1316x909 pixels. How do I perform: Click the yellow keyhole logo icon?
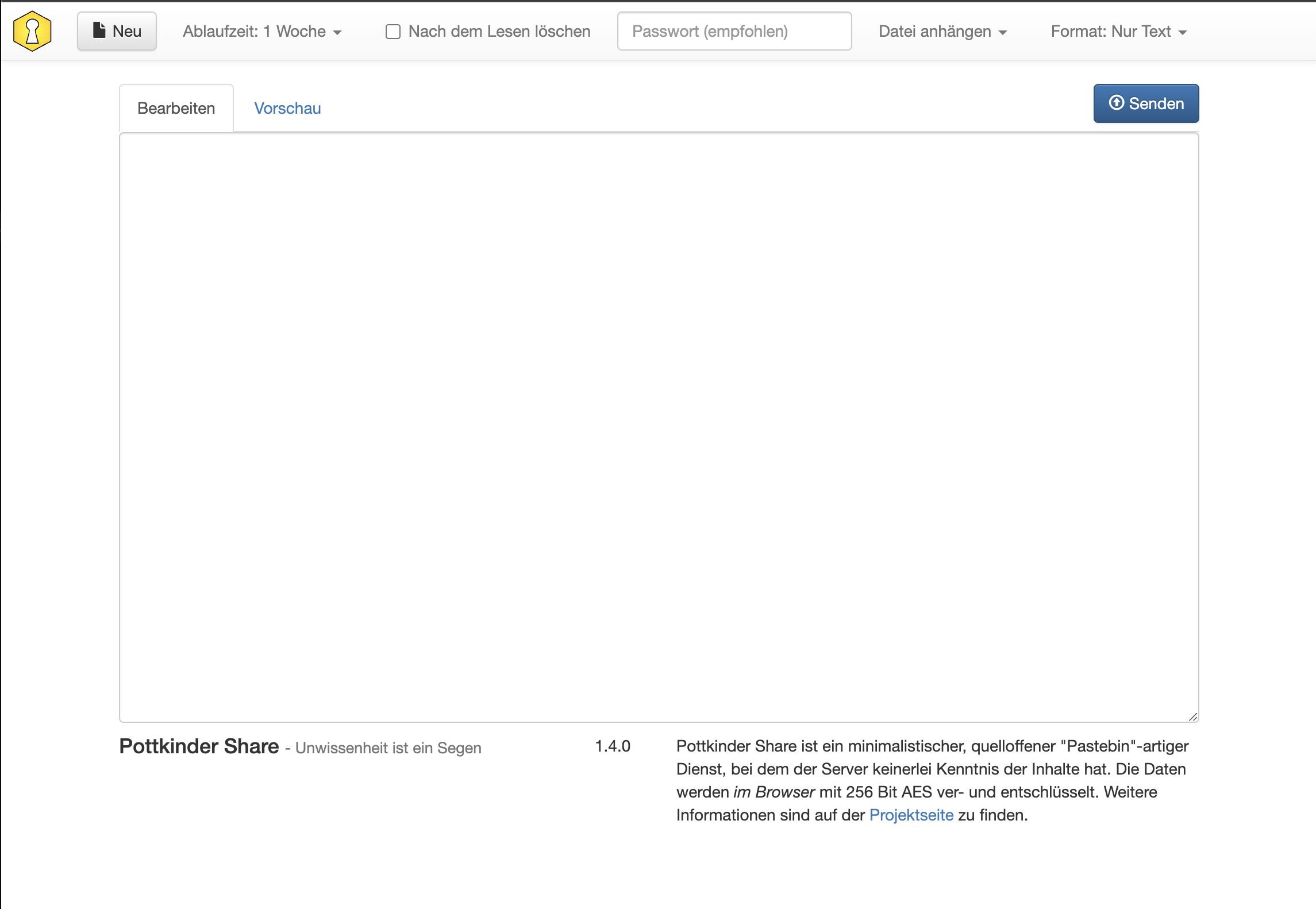tap(32, 31)
